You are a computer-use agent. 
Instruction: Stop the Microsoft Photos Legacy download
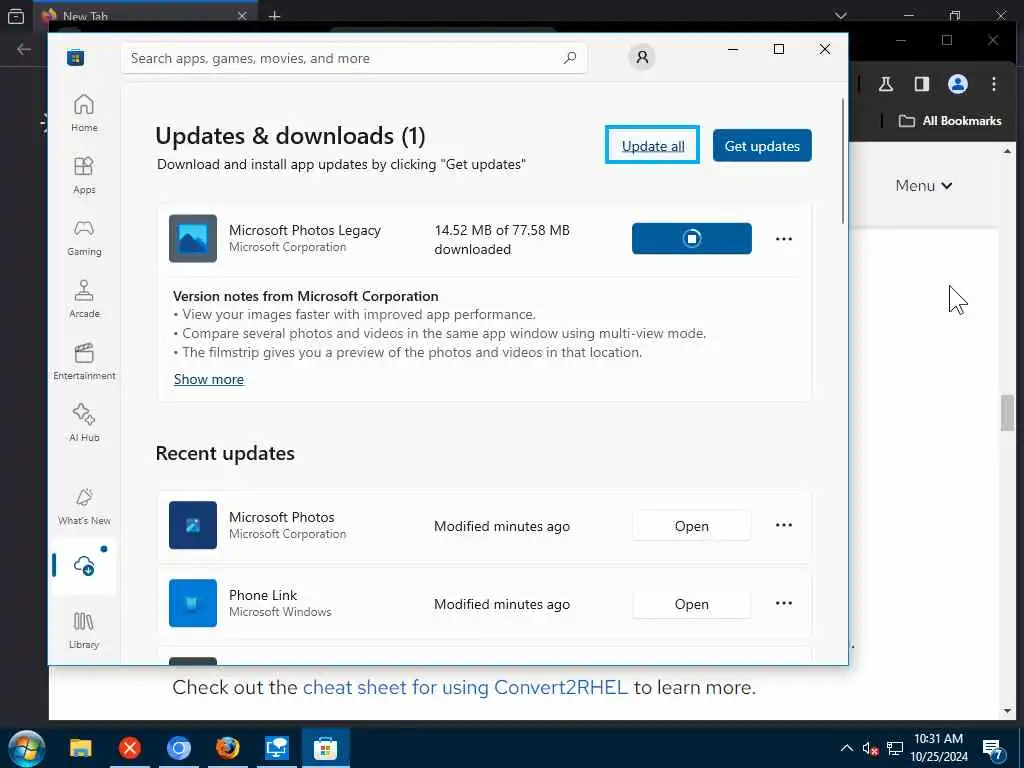coord(692,238)
